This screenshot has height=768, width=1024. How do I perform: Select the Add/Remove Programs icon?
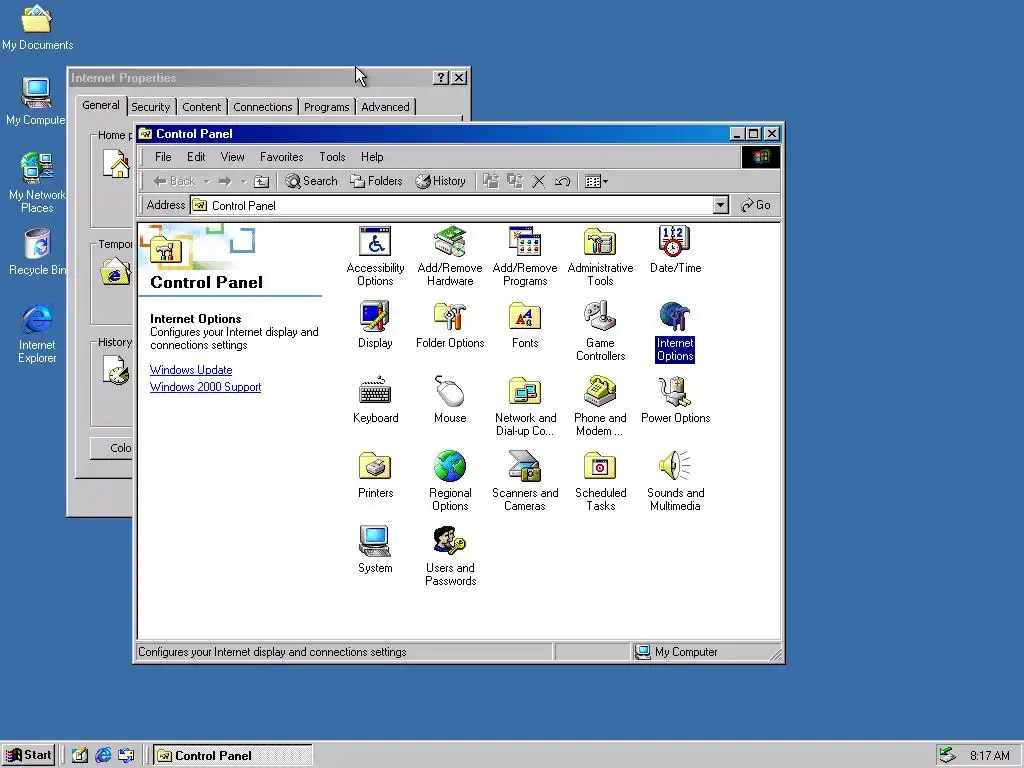point(525,256)
